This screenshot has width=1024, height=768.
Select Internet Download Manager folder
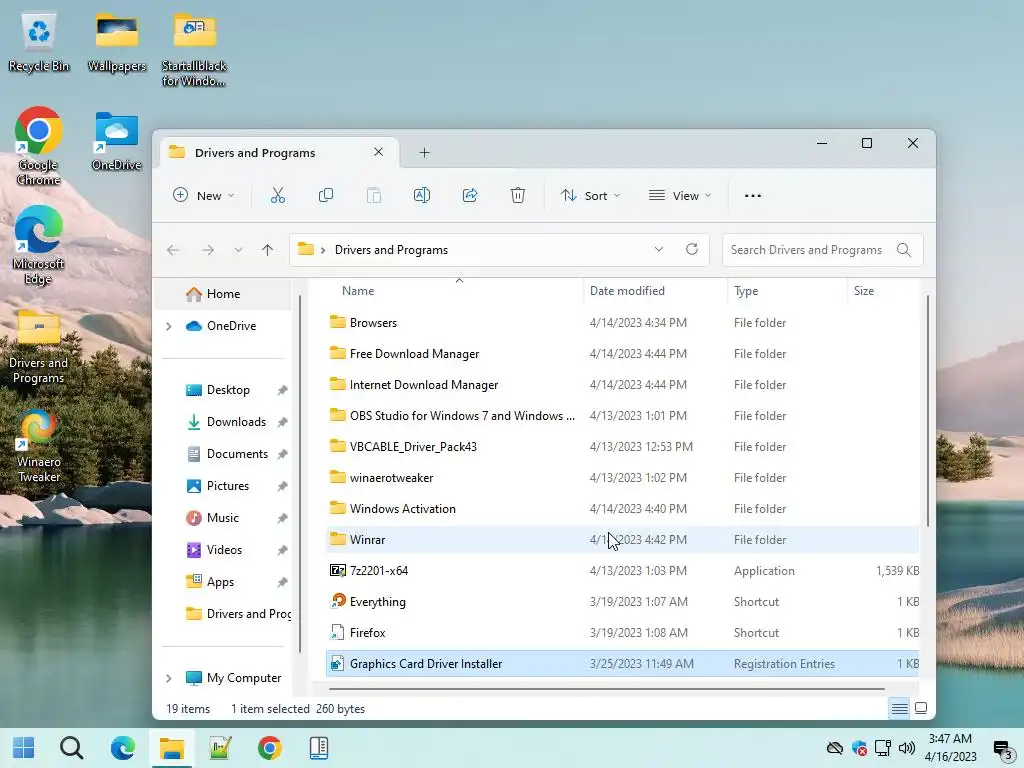pos(622,385)
